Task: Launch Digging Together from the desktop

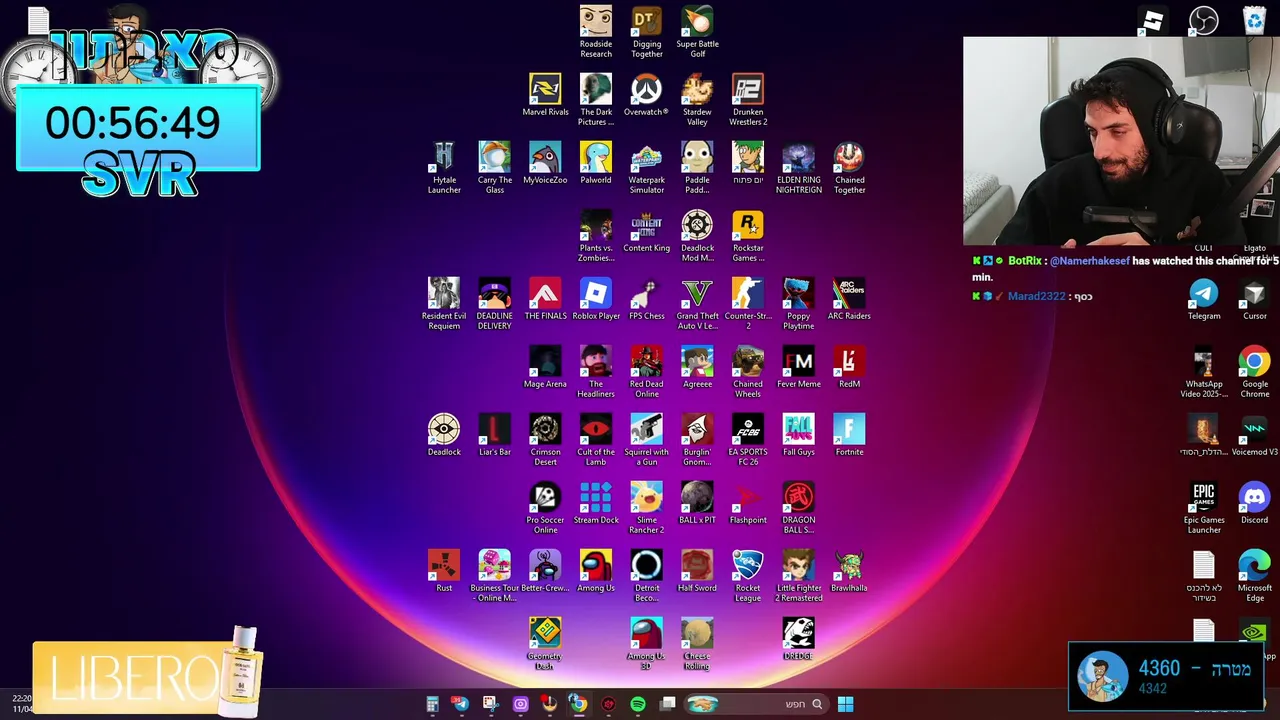Action: pyautogui.click(x=647, y=32)
